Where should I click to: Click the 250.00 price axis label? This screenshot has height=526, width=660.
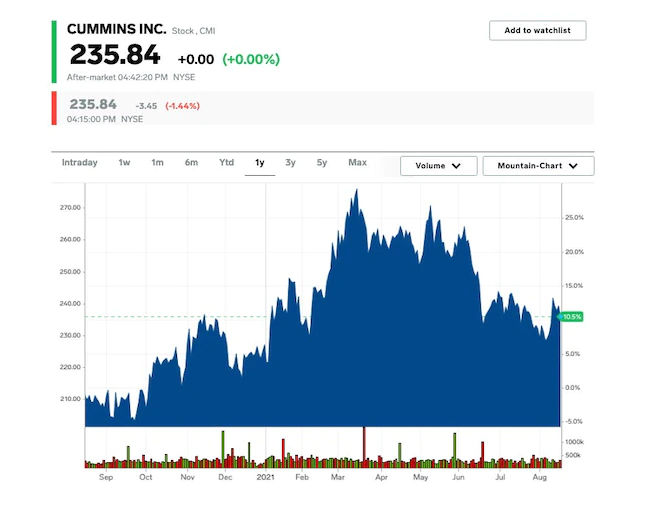click(x=70, y=272)
